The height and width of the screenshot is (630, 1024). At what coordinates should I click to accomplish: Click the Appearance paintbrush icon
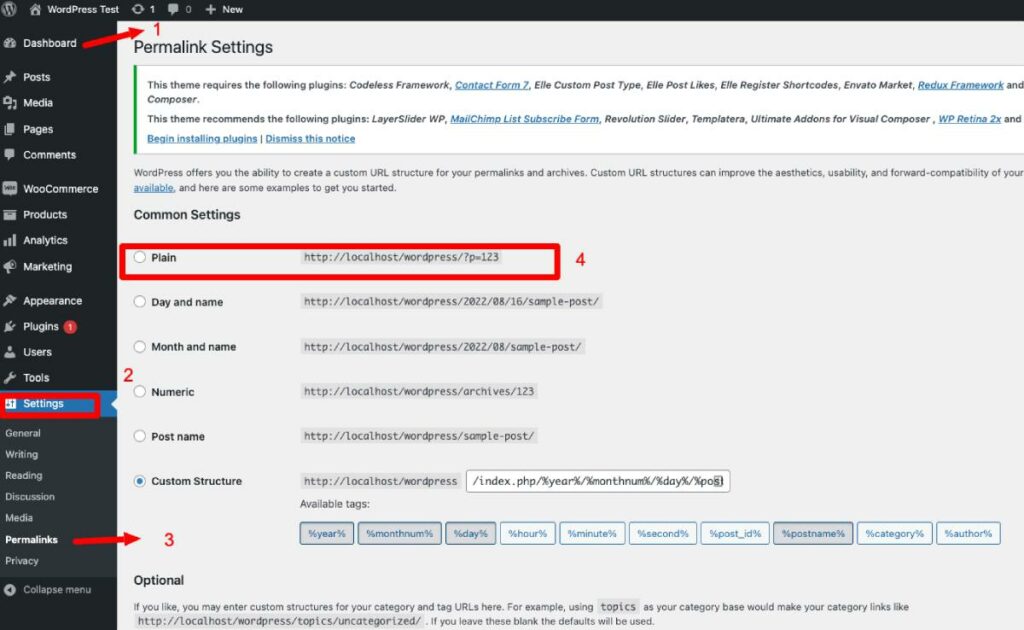[x=10, y=300]
